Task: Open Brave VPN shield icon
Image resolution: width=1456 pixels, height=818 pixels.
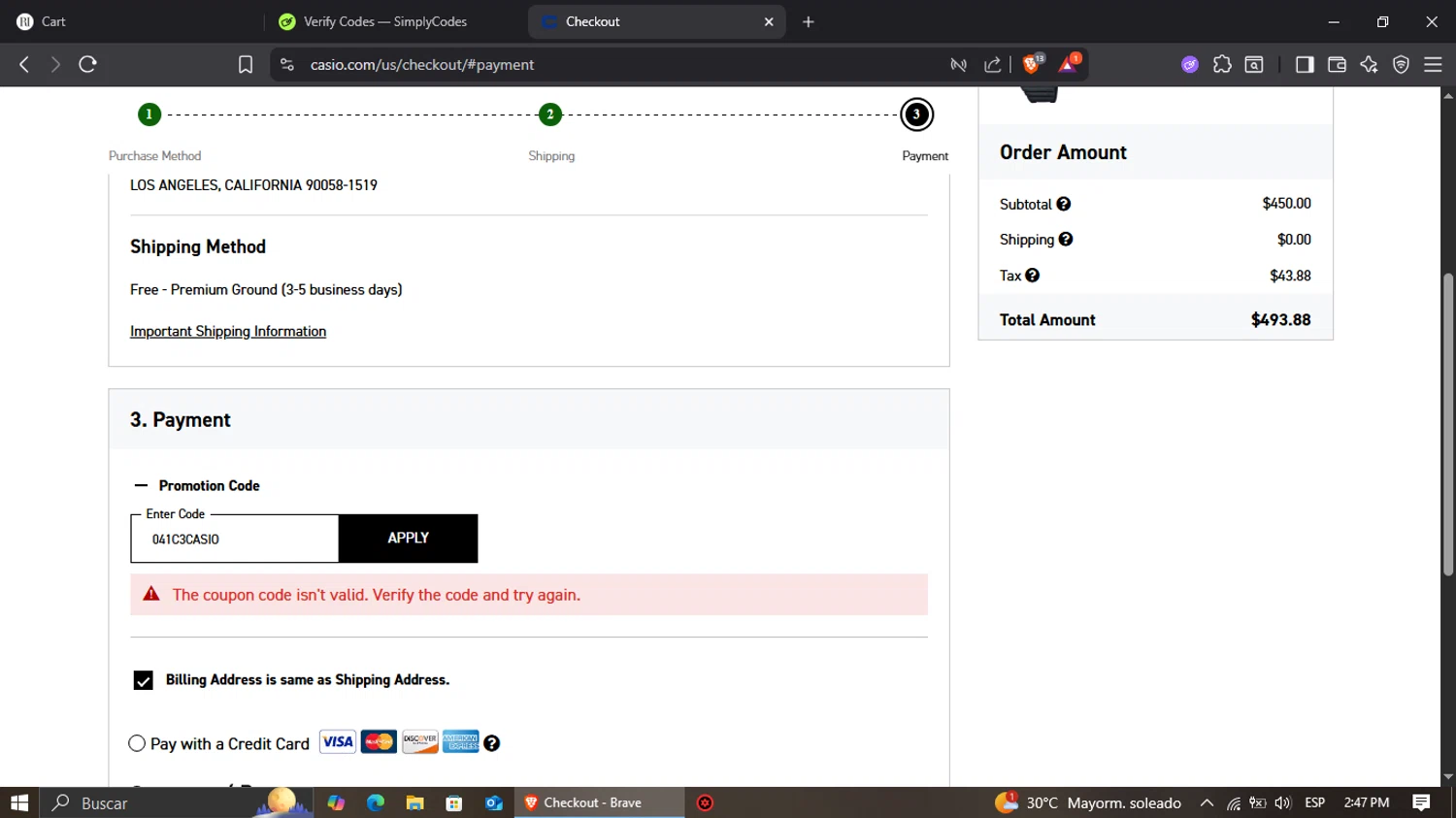Action: tap(1401, 64)
